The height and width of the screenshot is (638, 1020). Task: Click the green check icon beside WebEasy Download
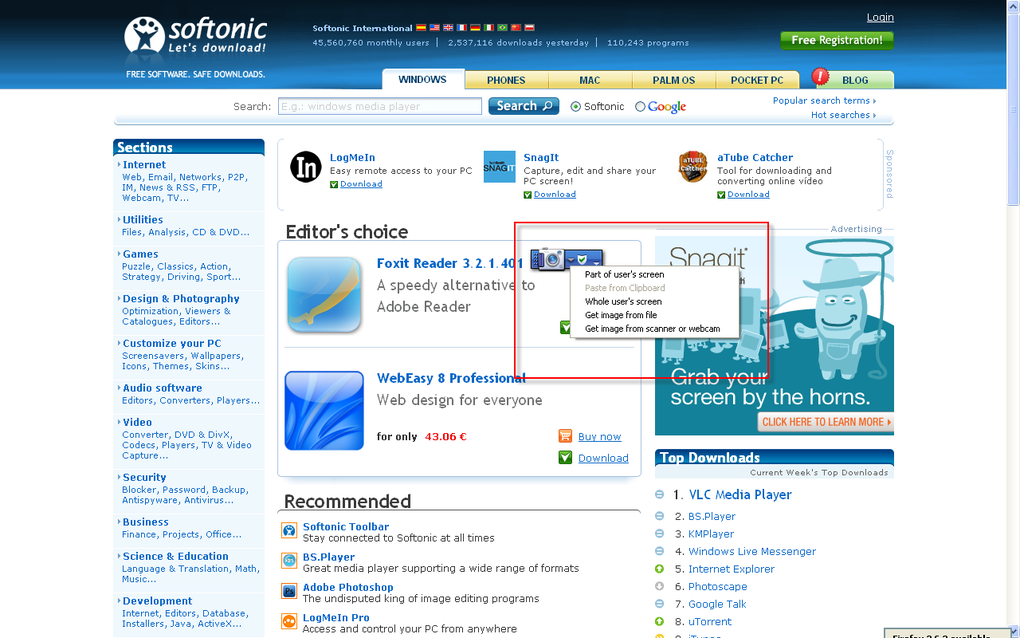coord(565,458)
